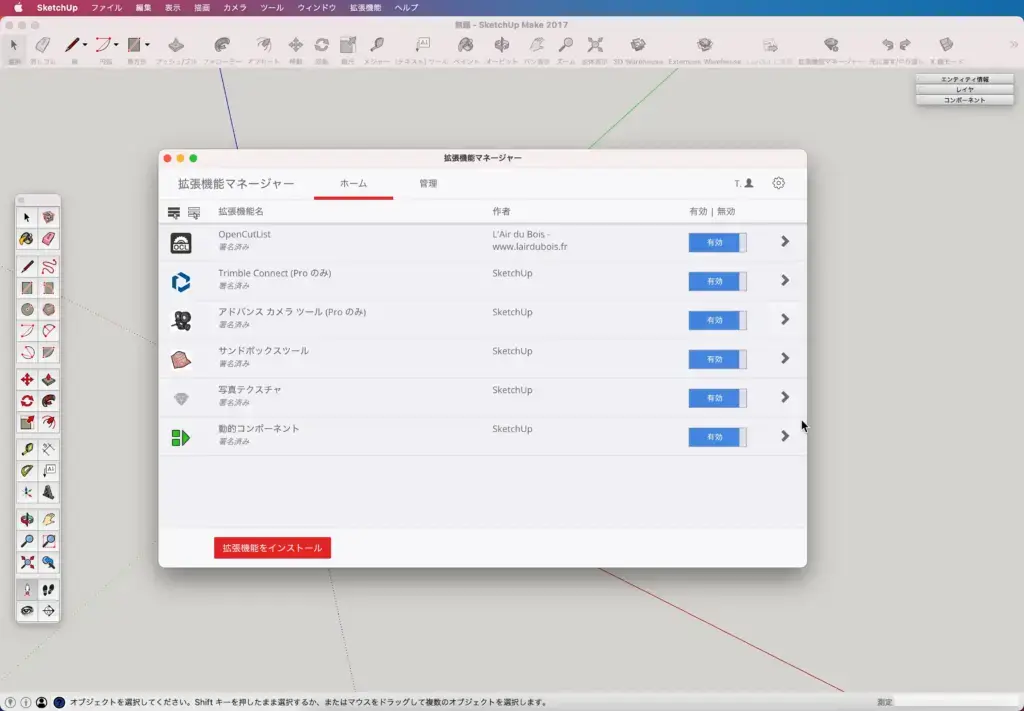Select the Section Plane tool in the left palette
1024x711 pixels.
click(48, 611)
